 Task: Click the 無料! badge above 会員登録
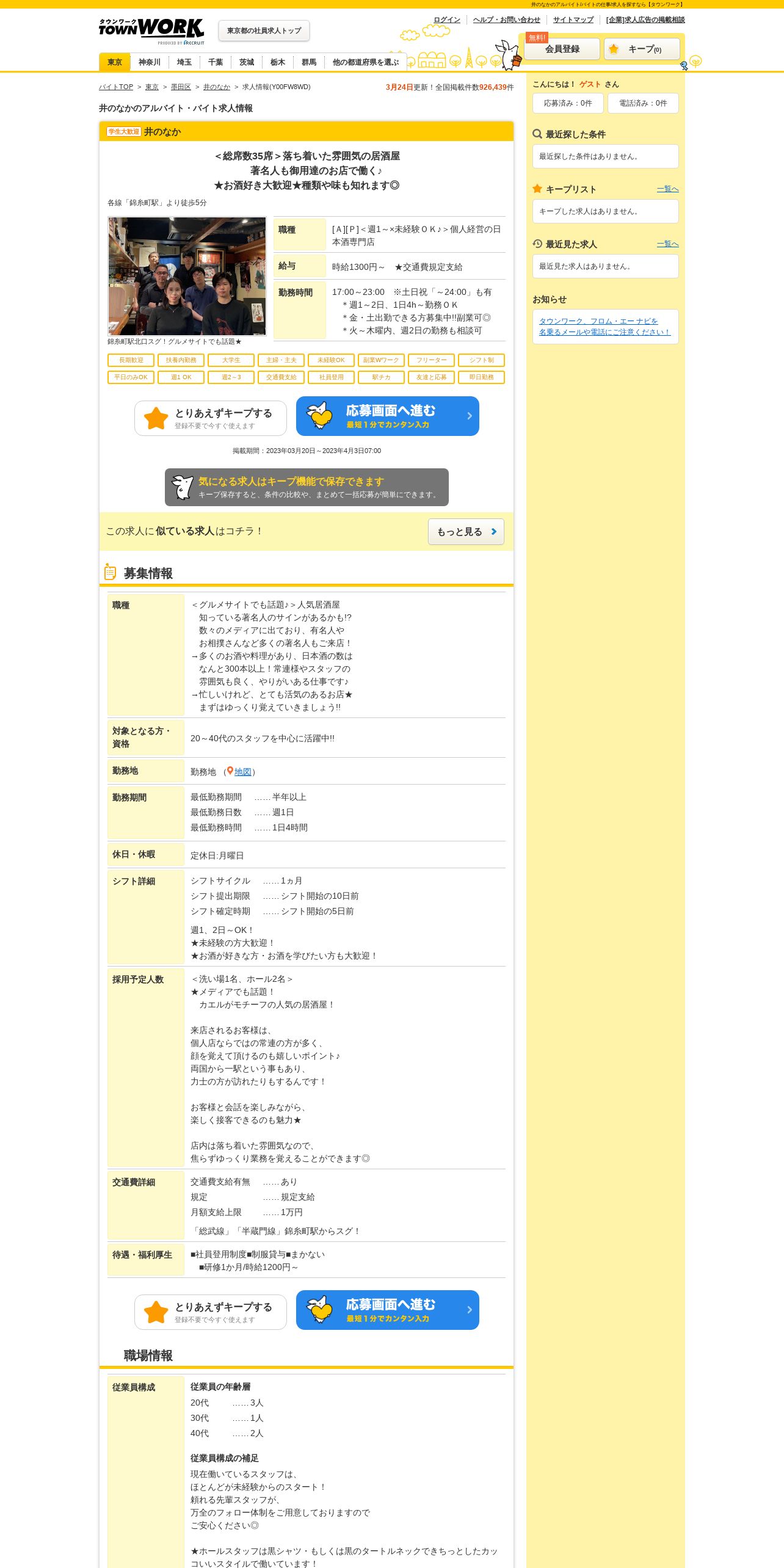[x=537, y=38]
